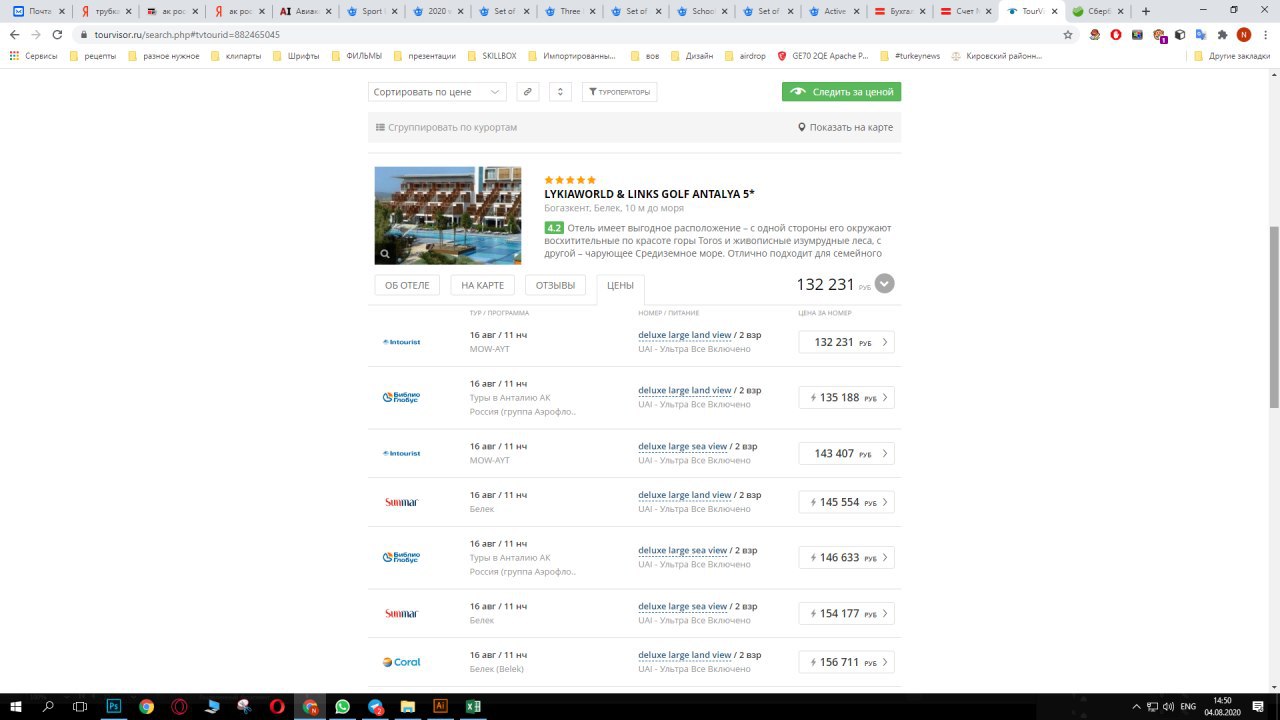The width and height of the screenshot is (1280, 720).
Task: Open the copy link icon button
Action: 528,92
